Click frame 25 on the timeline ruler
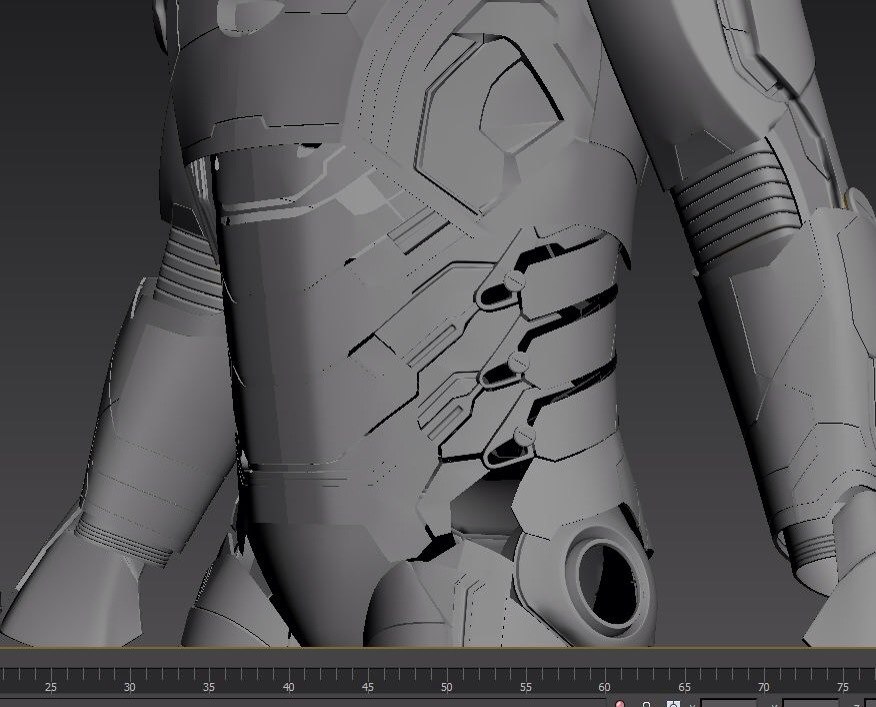Viewport: 876px width, 707px height. [51, 687]
